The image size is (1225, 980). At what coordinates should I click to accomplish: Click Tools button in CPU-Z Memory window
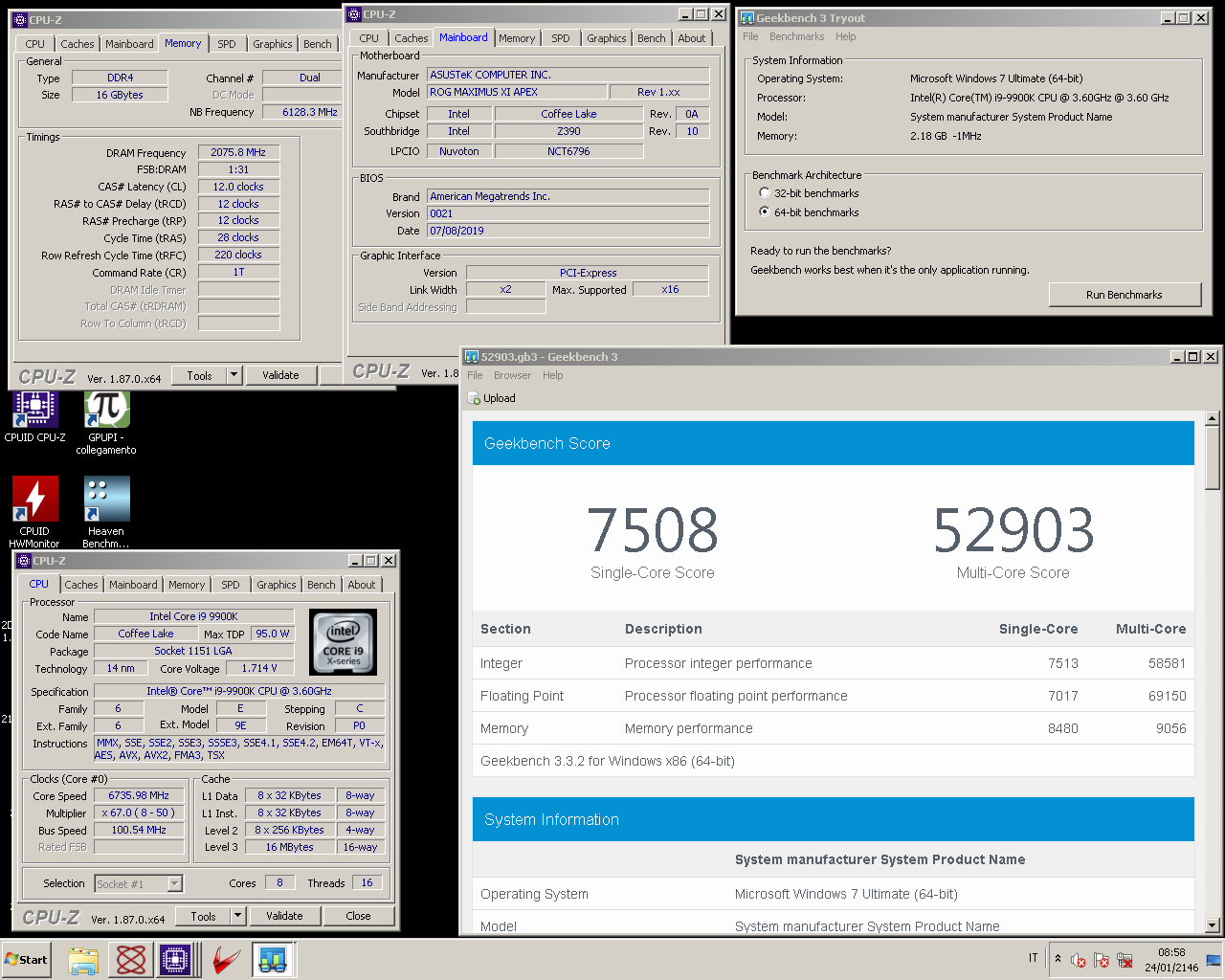click(x=200, y=375)
